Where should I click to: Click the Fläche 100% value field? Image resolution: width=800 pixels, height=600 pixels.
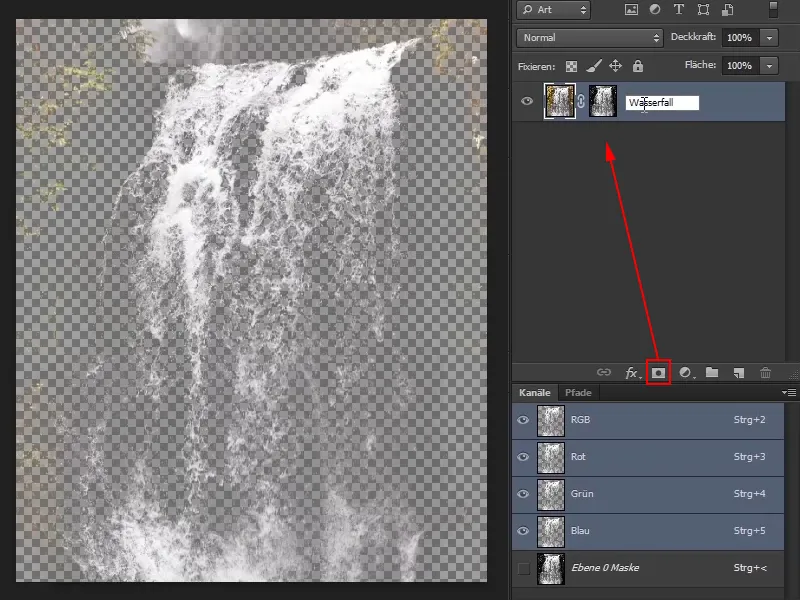[x=739, y=66]
